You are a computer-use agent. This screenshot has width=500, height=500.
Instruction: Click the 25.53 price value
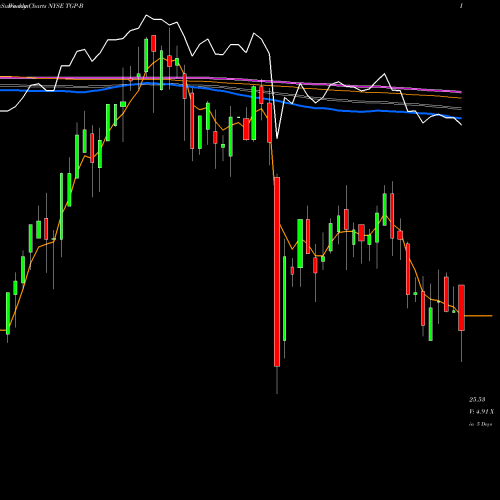[x=477, y=399]
